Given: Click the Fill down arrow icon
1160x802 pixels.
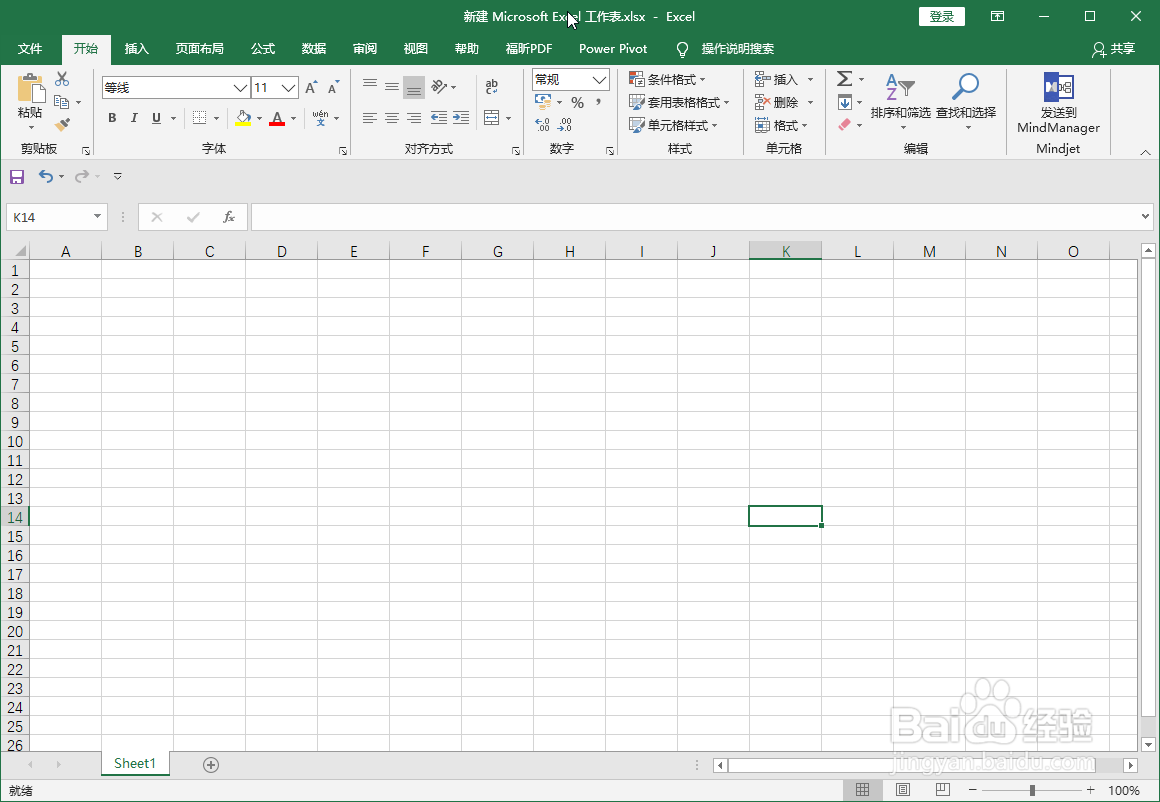Looking at the screenshot, I should click(x=844, y=102).
